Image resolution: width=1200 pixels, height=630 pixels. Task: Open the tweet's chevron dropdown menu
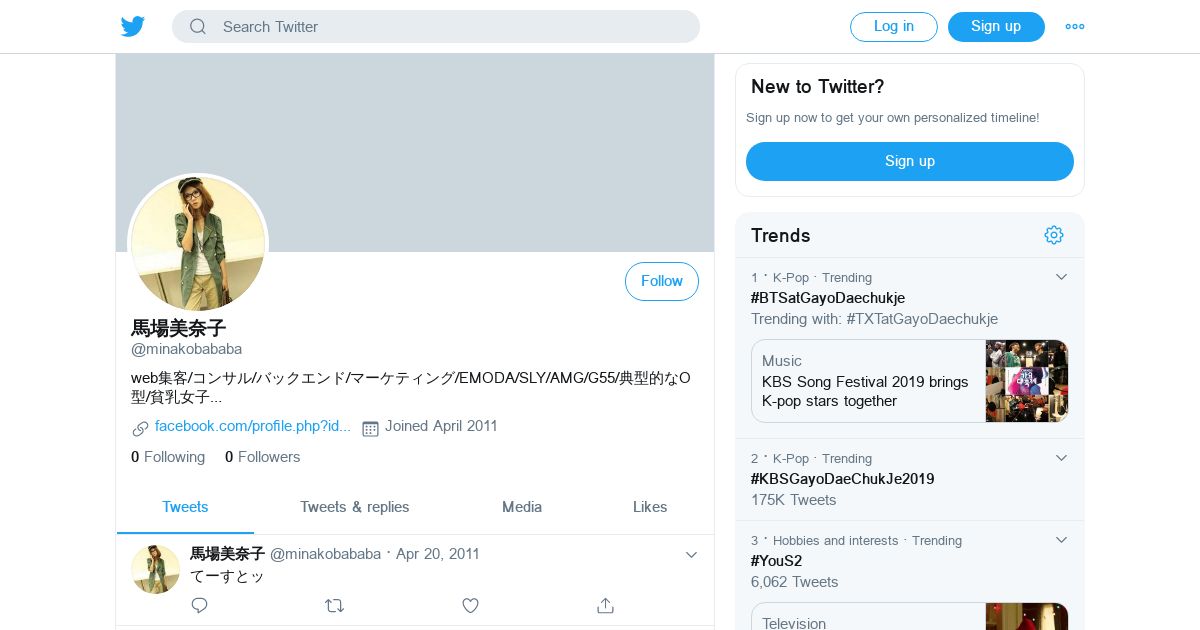pos(691,555)
